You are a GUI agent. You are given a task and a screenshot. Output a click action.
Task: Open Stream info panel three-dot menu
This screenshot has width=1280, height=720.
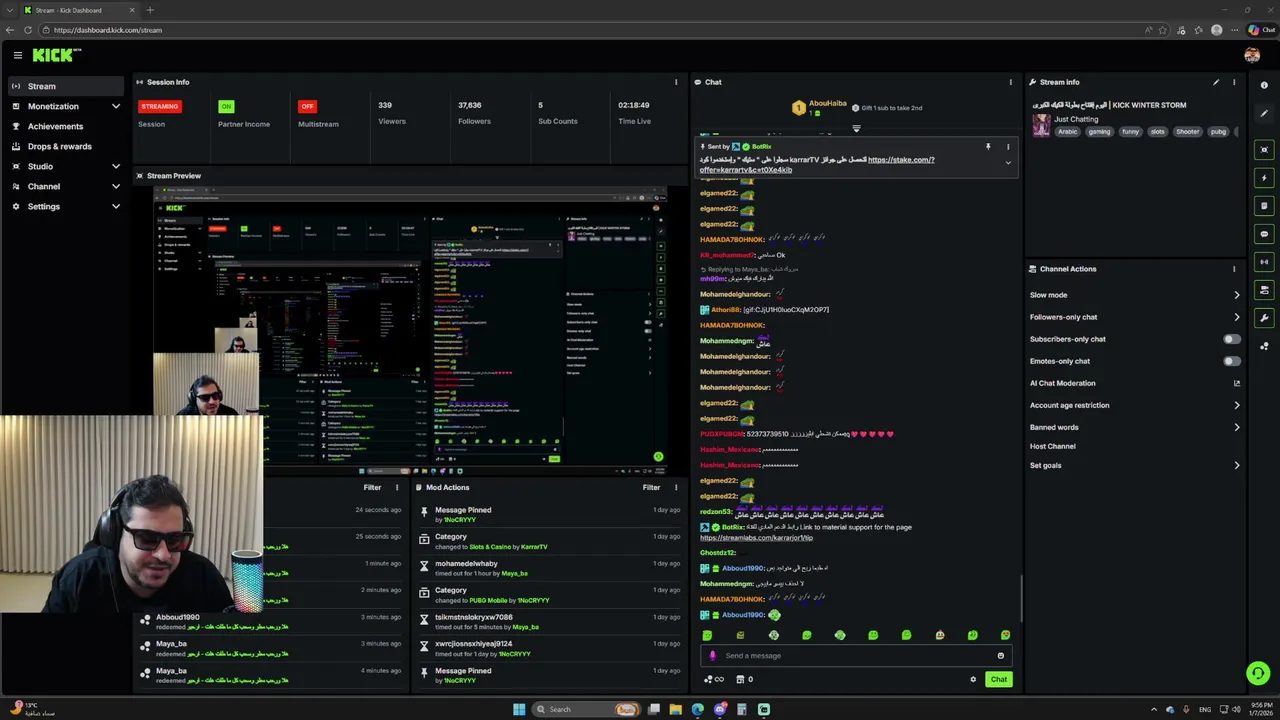tap(1234, 82)
